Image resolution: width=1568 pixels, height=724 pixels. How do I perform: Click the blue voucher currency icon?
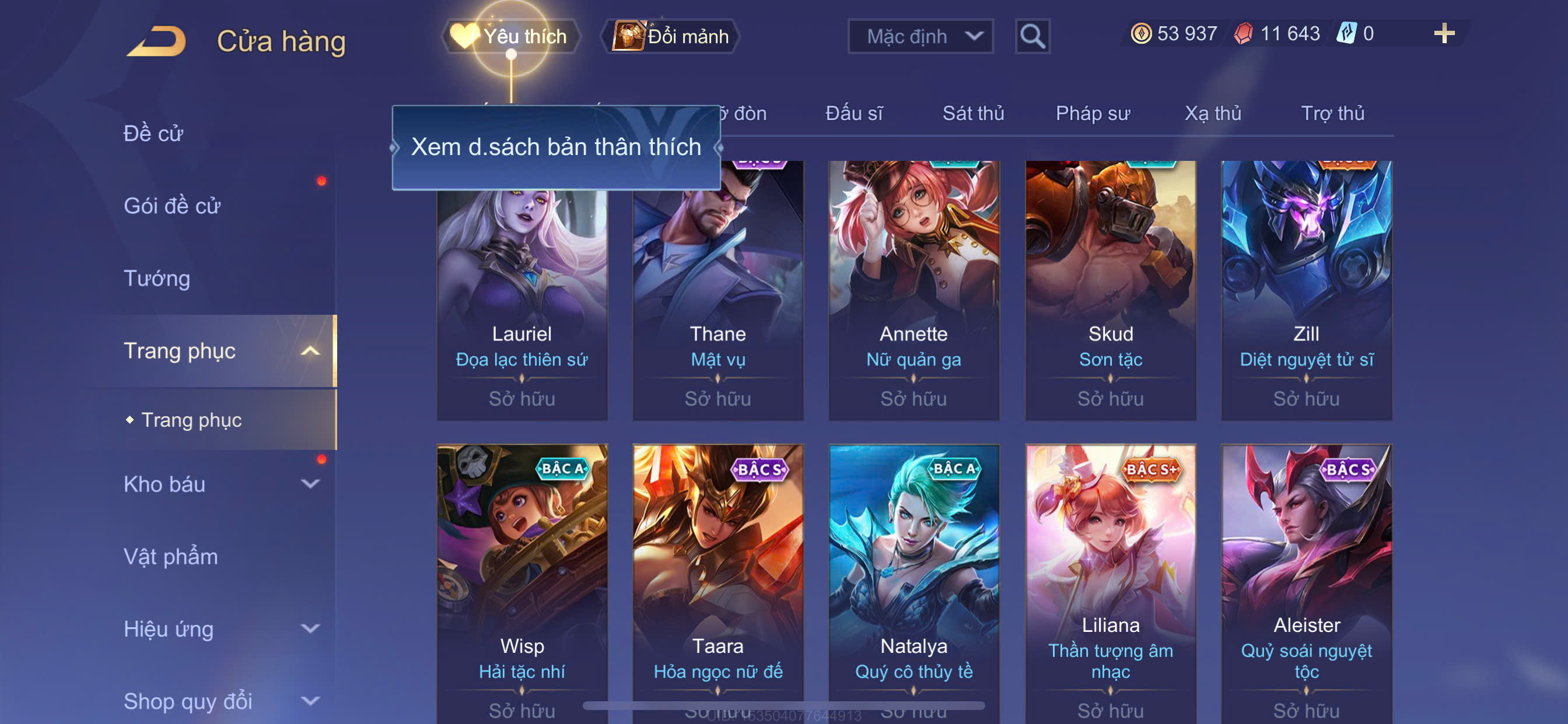[x=1346, y=33]
